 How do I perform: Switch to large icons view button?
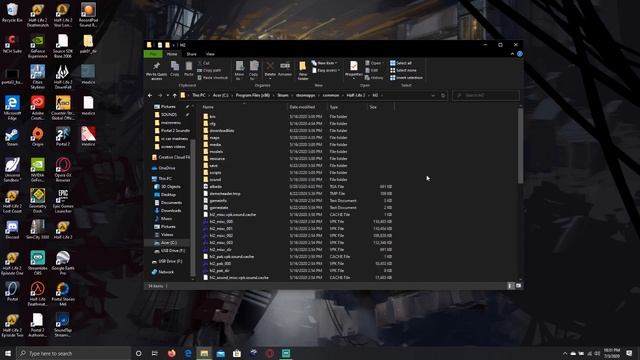[518, 286]
